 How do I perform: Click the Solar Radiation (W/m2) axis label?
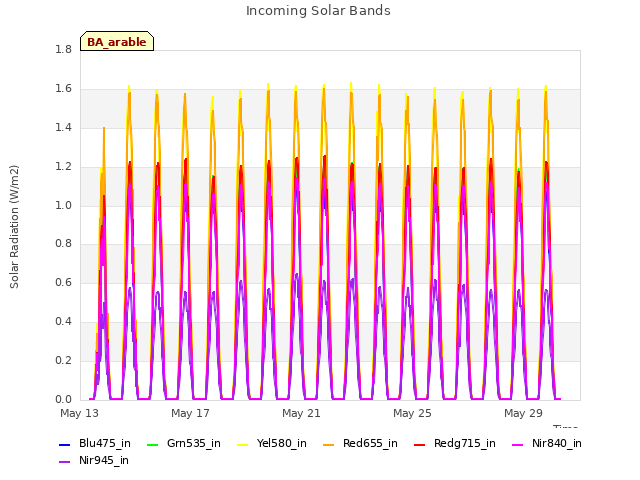tap(14, 227)
